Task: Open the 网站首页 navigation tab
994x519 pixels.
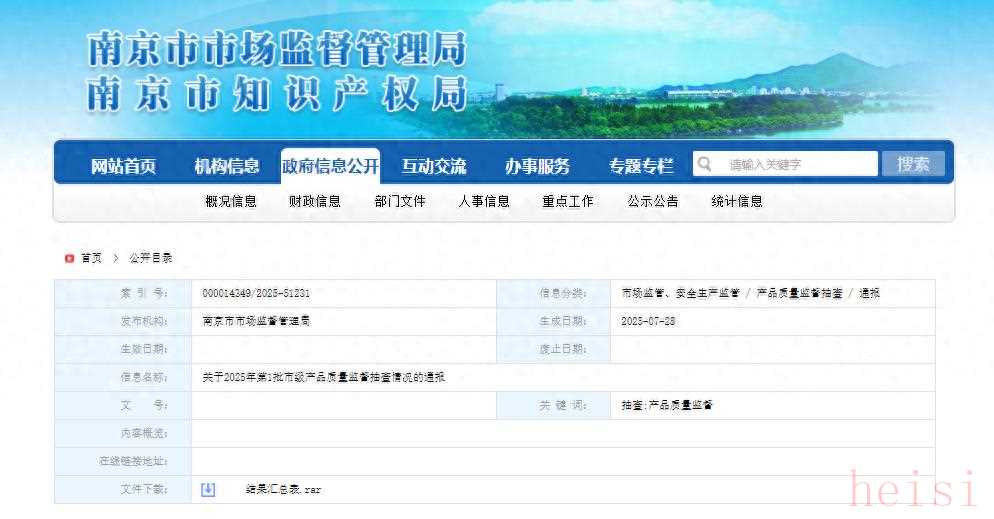Action: coord(124,166)
